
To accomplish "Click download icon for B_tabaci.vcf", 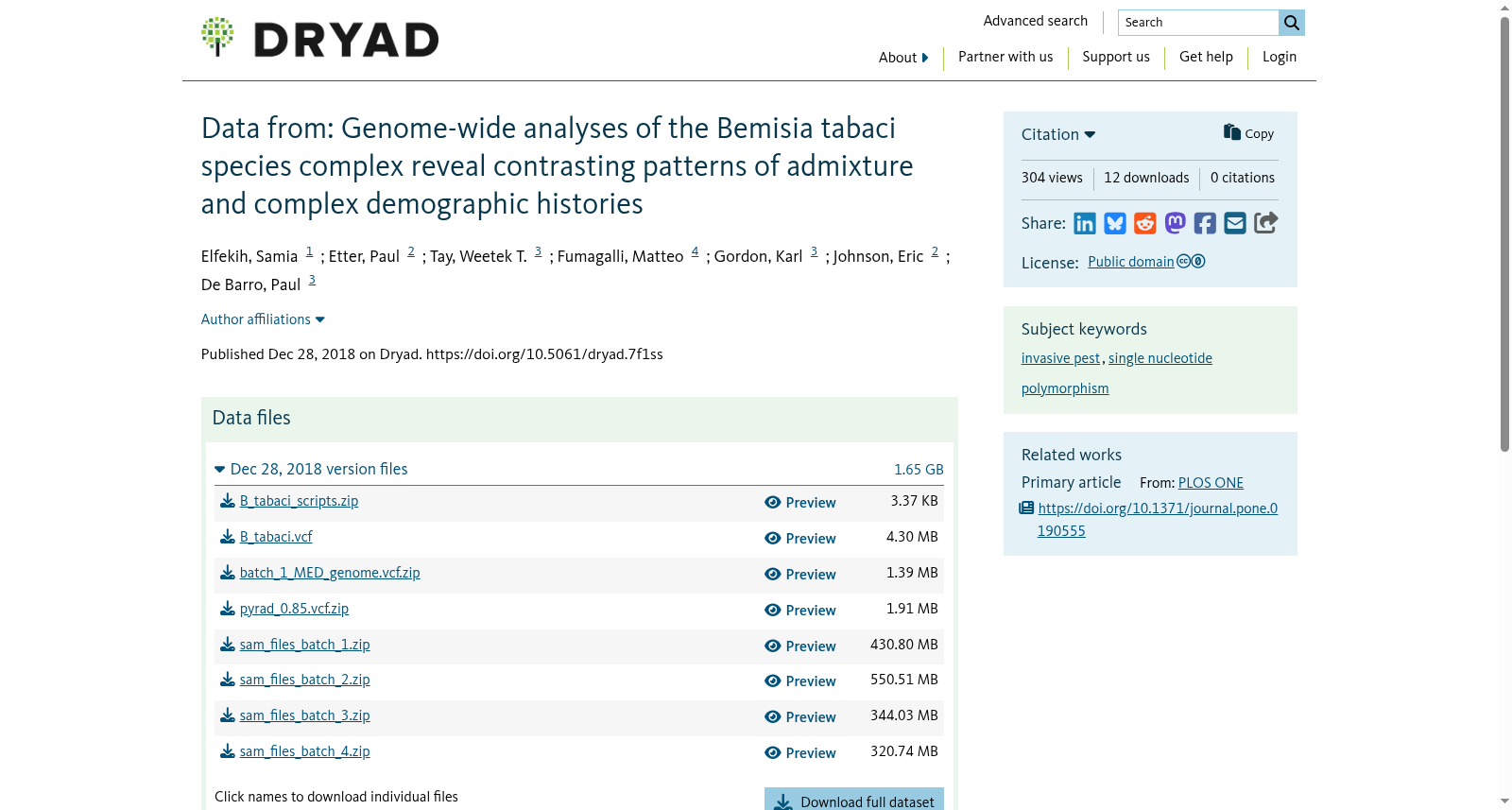I will (x=228, y=537).
